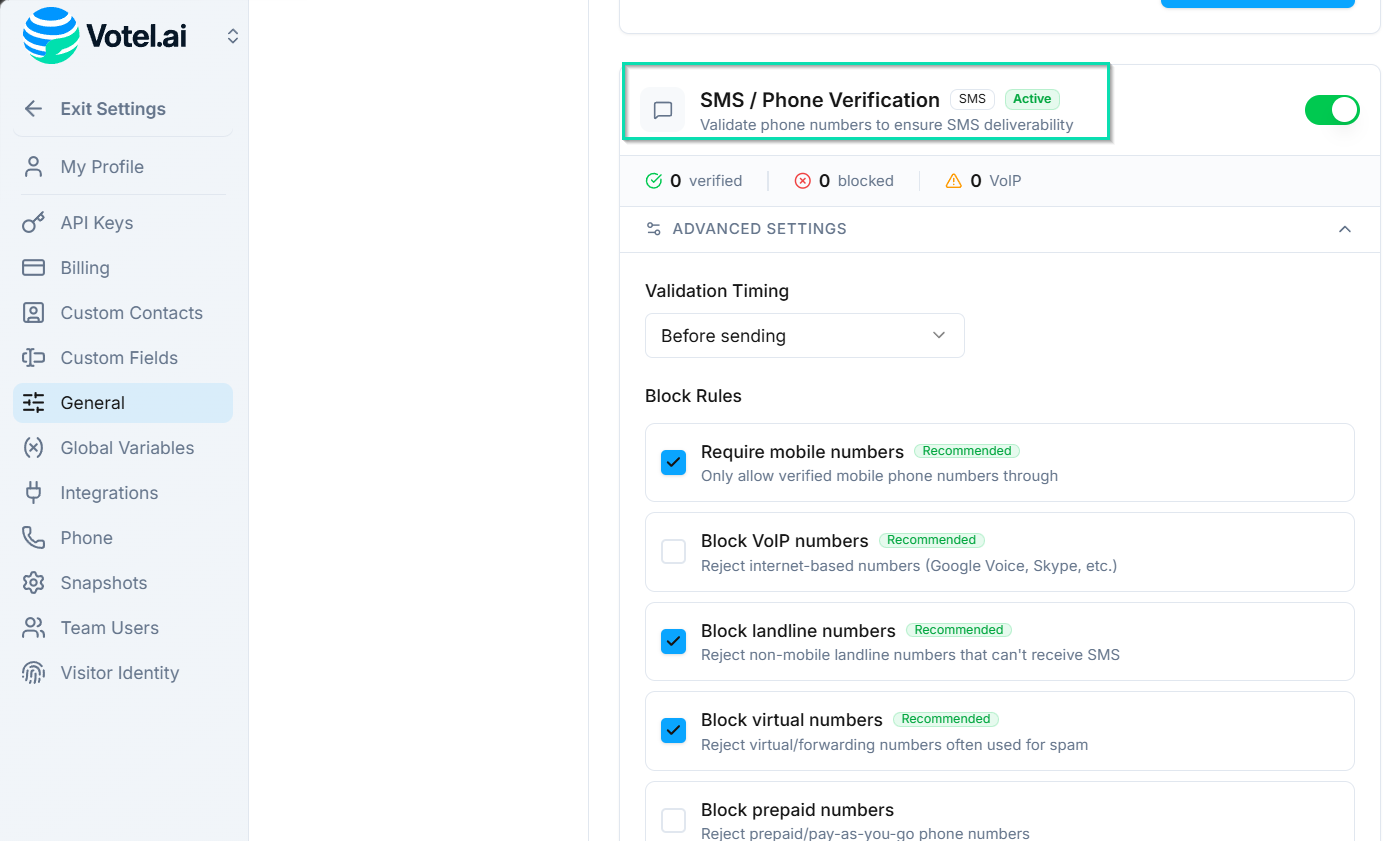Image resolution: width=1393 pixels, height=841 pixels.
Task: Click the API Keys key icon
Action: coord(34,223)
